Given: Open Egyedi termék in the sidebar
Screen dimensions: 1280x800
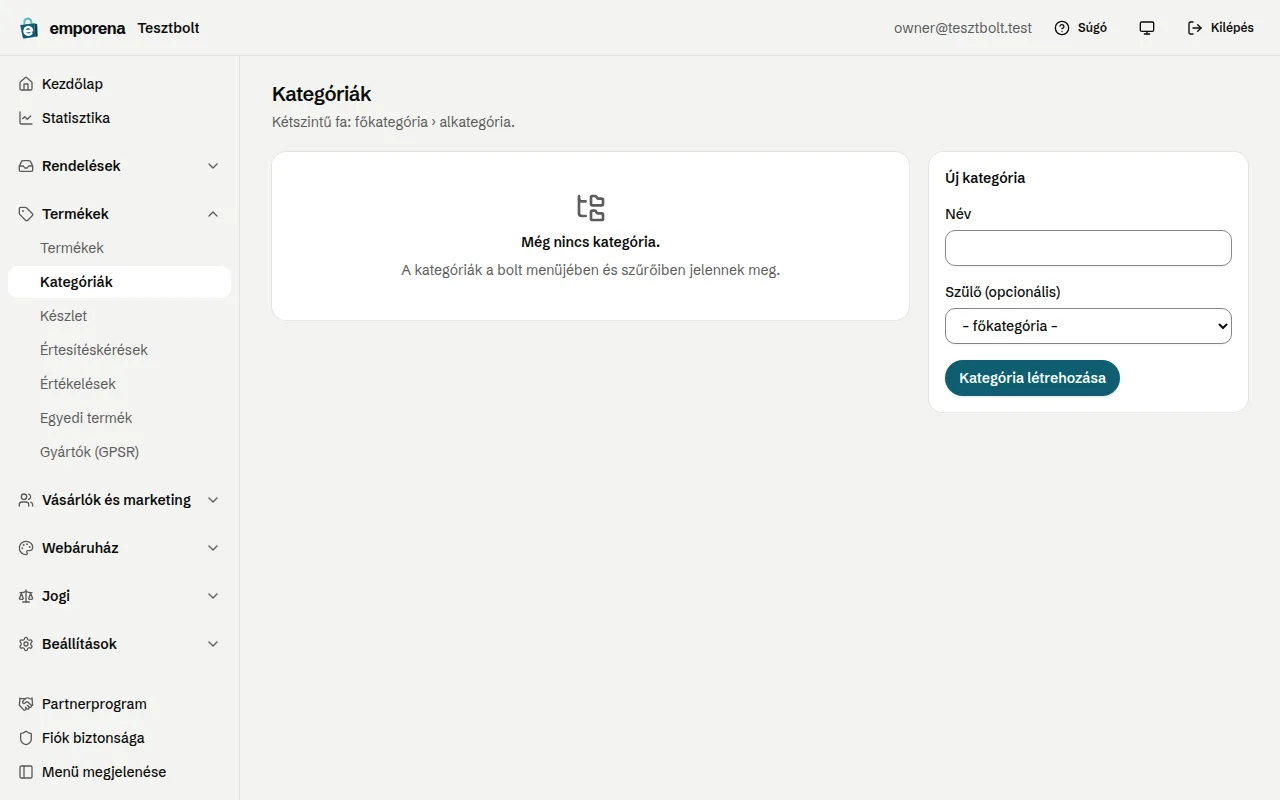Looking at the screenshot, I should [120, 418].
